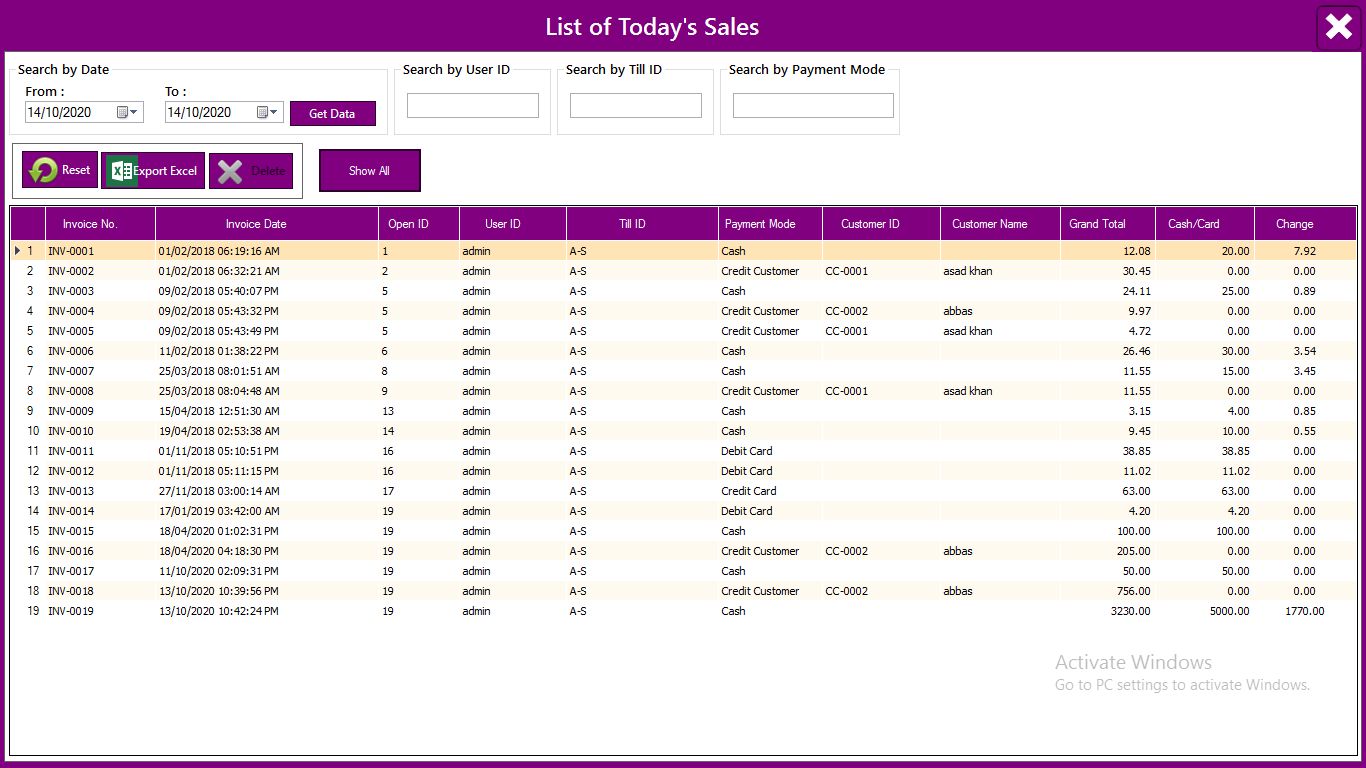Screen dimensions: 1366x768
Task: Click the Show All button
Action: point(369,171)
